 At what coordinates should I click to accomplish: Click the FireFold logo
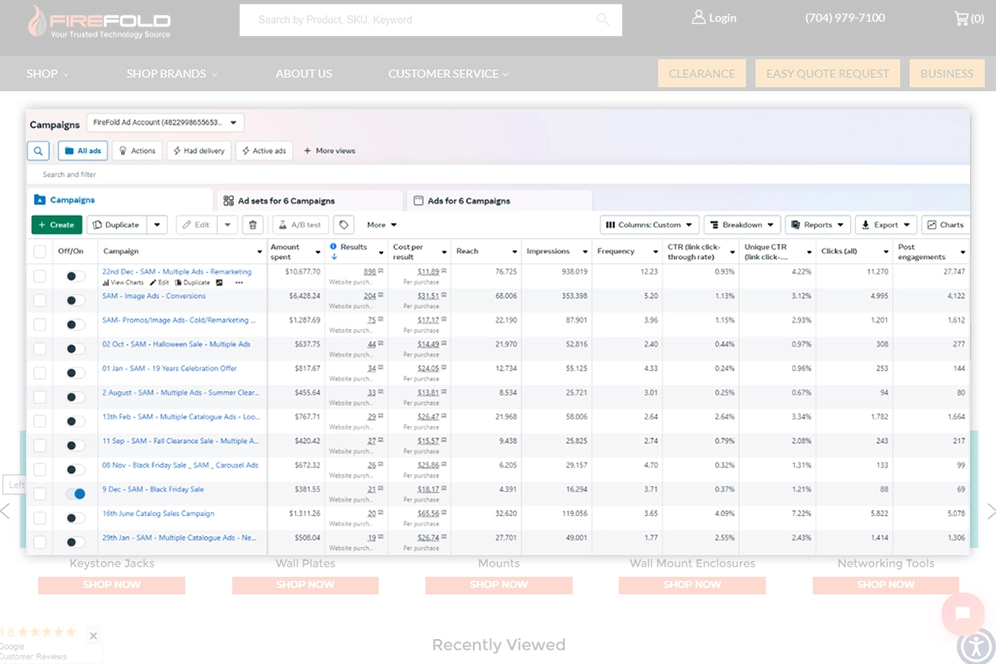point(99,22)
